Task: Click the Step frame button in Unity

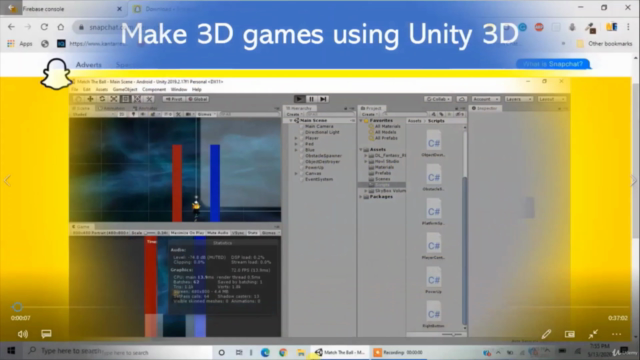Action: tap(323, 99)
